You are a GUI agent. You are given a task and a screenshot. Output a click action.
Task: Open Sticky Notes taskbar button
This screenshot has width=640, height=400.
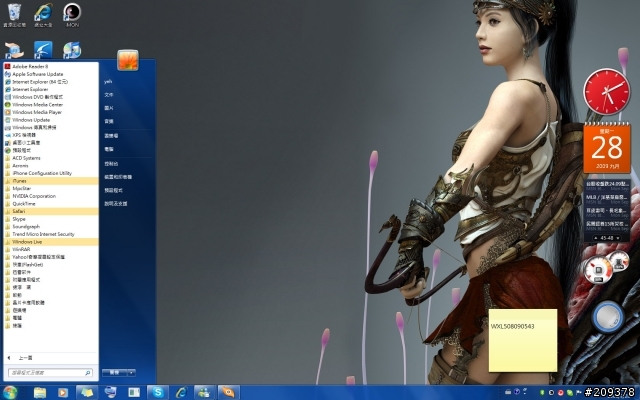click(x=87, y=393)
